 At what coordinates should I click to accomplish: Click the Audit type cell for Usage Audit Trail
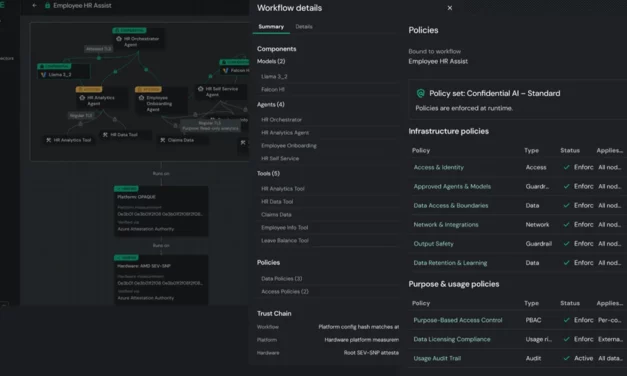tap(533, 358)
